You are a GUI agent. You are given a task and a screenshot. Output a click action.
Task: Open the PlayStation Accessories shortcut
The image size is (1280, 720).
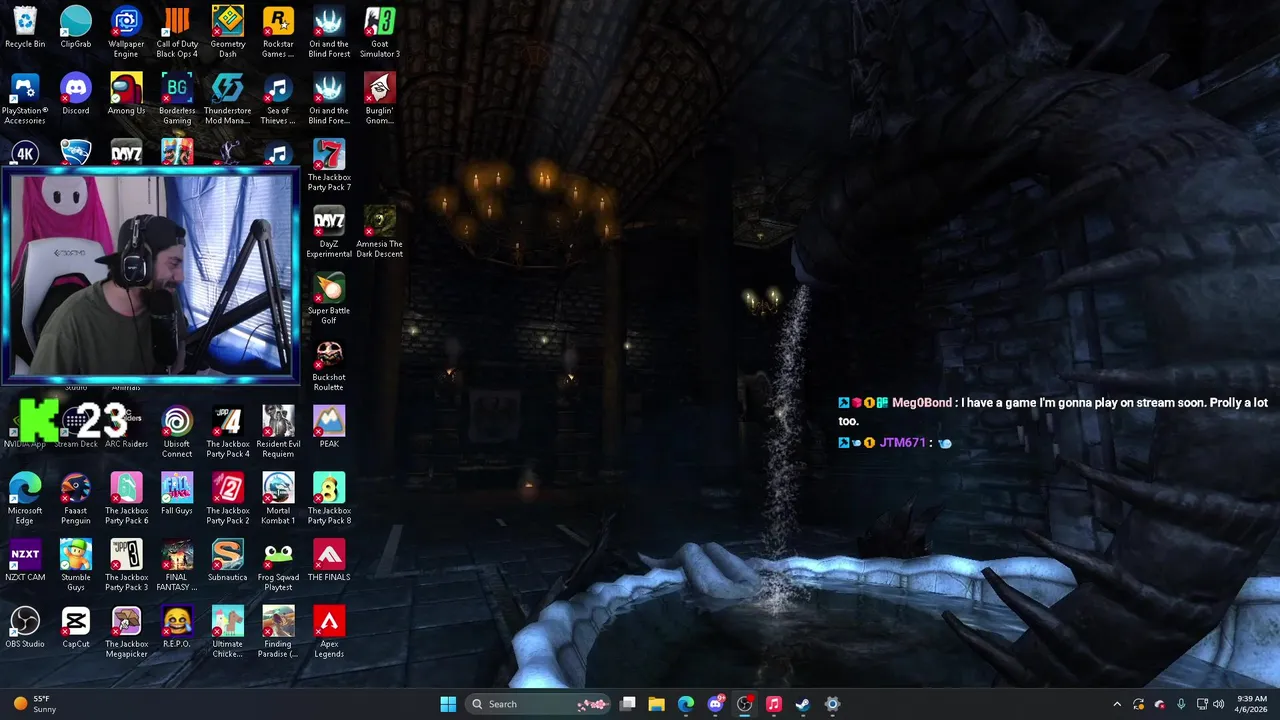click(x=25, y=99)
